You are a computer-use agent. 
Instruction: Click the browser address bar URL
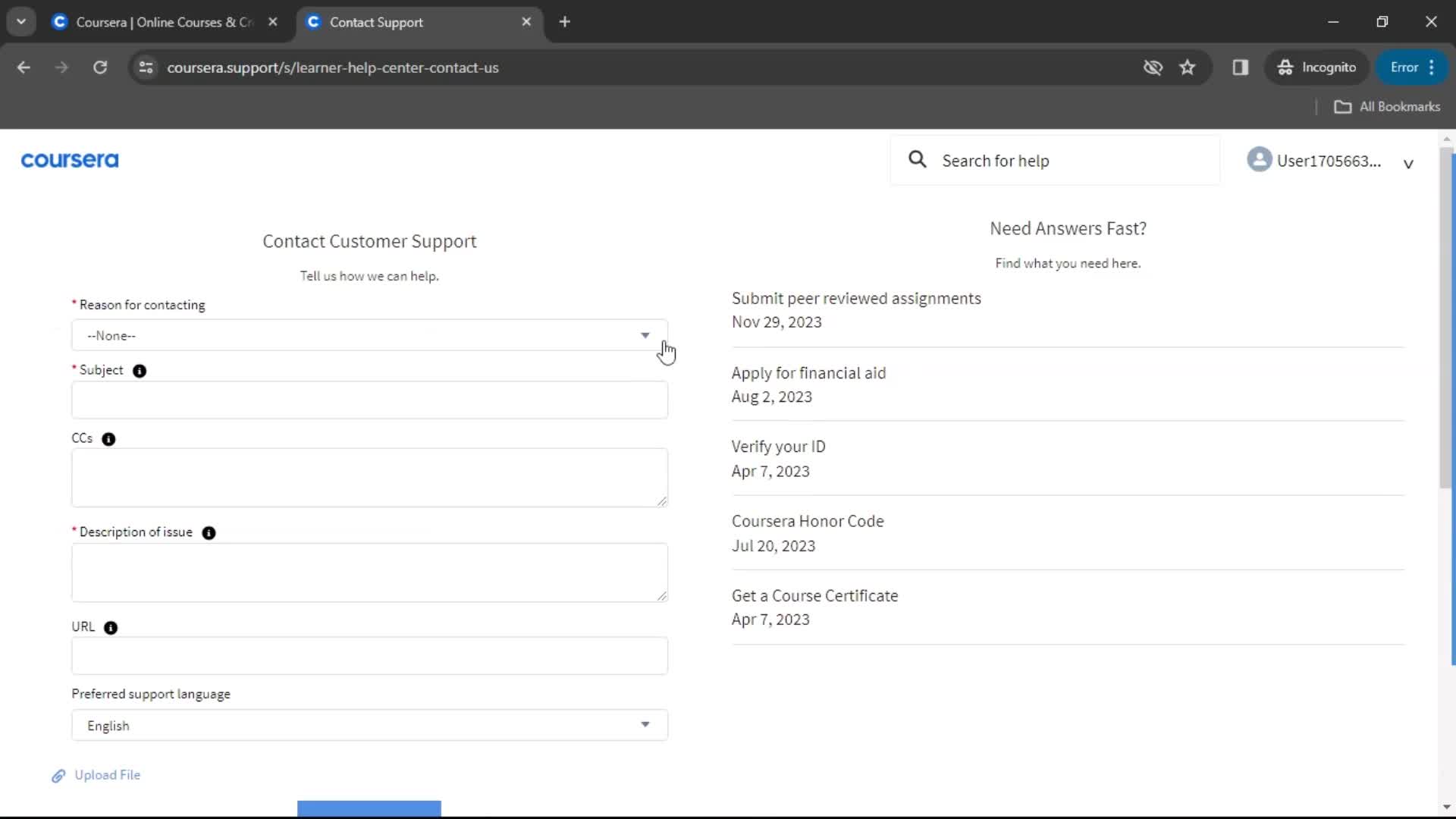point(333,67)
